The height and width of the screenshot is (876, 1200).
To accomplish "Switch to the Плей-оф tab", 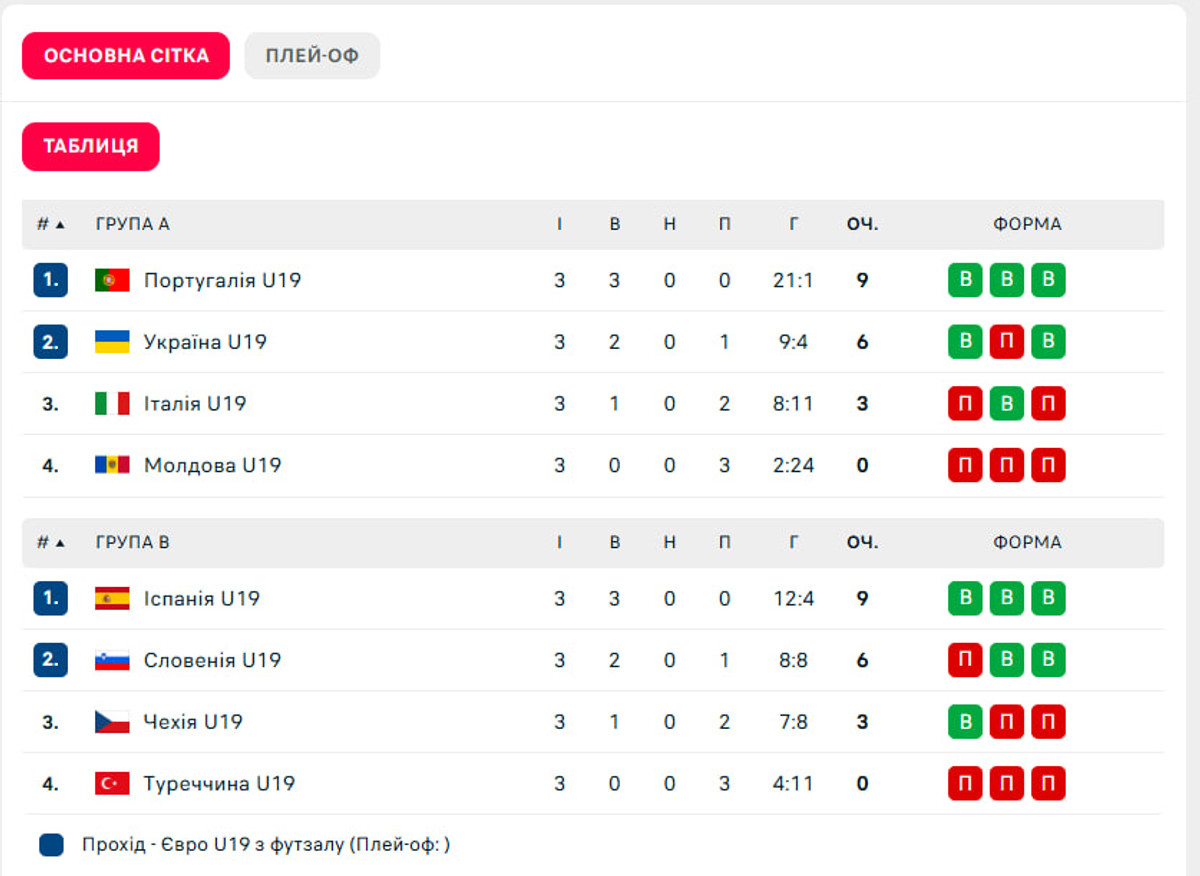I will pyautogui.click(x=312, y=56).
